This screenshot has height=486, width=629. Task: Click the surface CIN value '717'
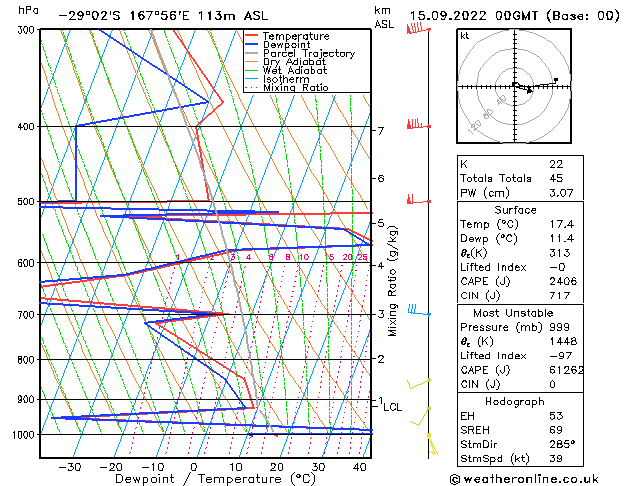point(560,296)
